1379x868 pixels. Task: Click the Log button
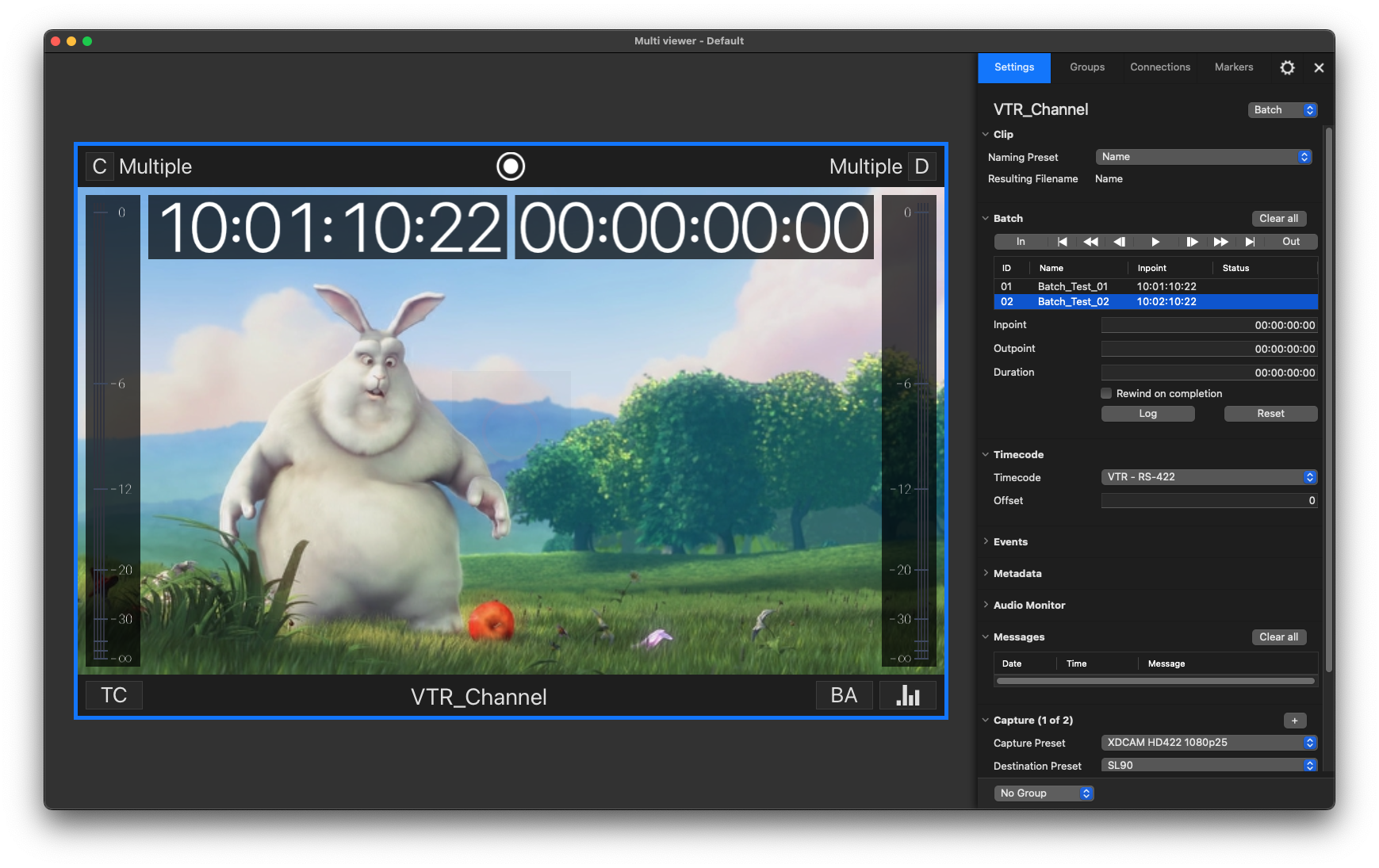click(x=1147, y=414)
